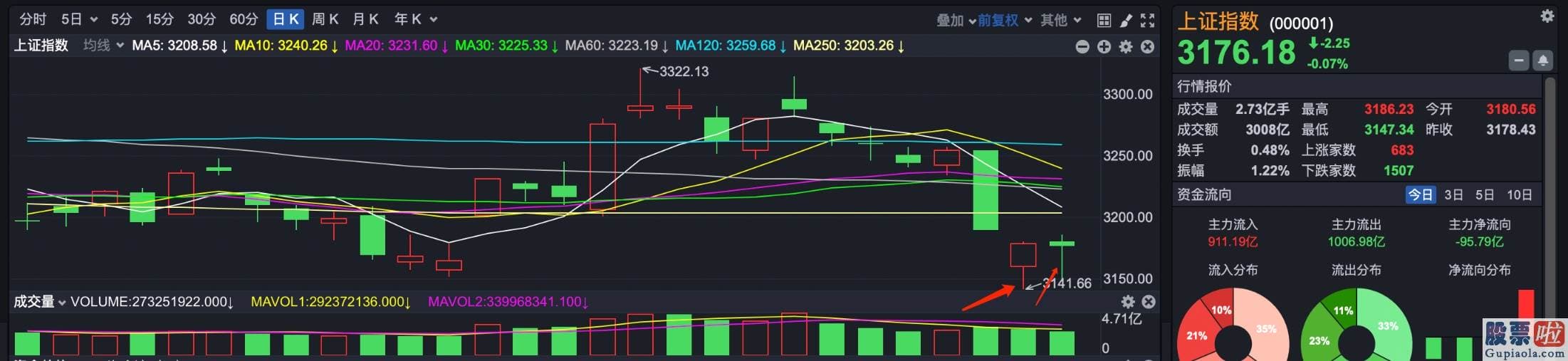Click the 最高 value 3186.23
This screenshot has width=1568, height=361.
1389,109
